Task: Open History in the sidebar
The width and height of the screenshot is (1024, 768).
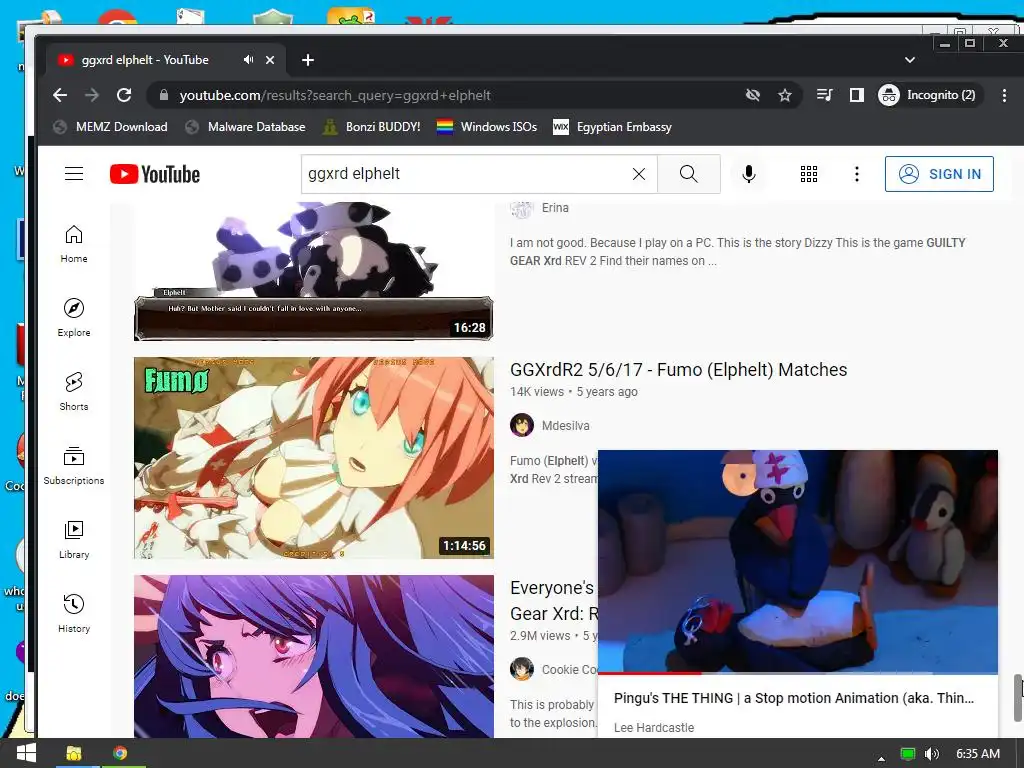Action: tap(74, 613)
